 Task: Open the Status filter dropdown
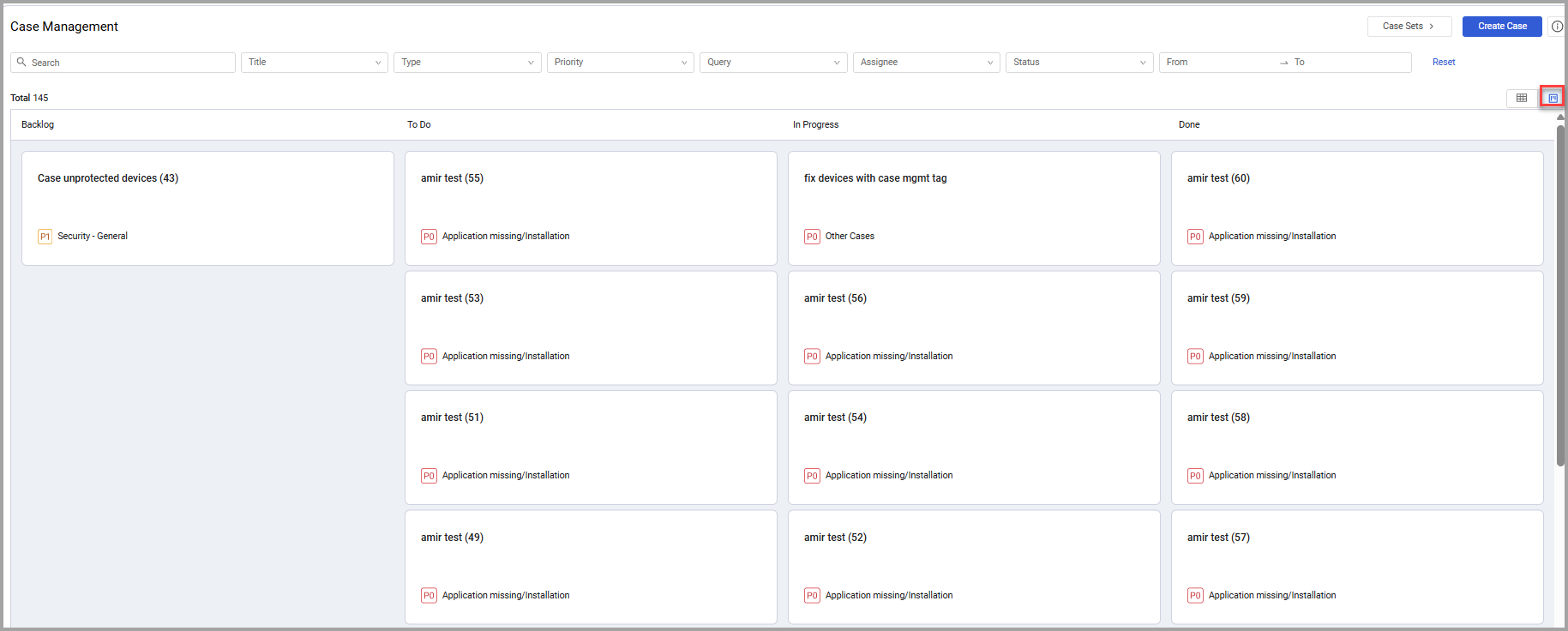tap(1079, 63)
